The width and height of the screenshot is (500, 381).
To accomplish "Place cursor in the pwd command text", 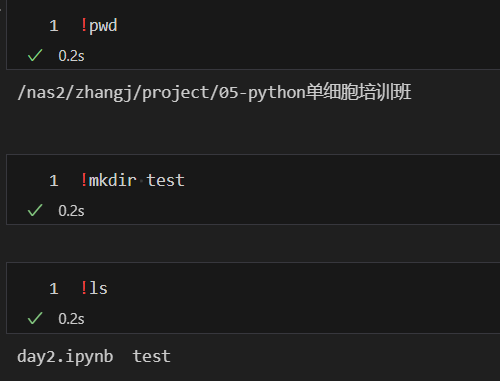I will [103, 26].
